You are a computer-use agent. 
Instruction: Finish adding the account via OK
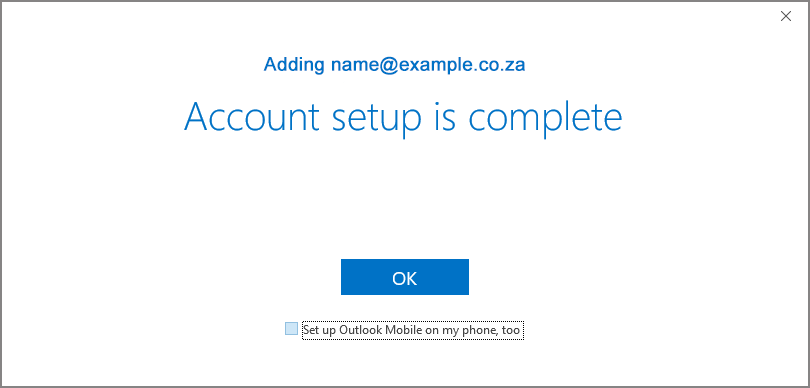(404, 277)
